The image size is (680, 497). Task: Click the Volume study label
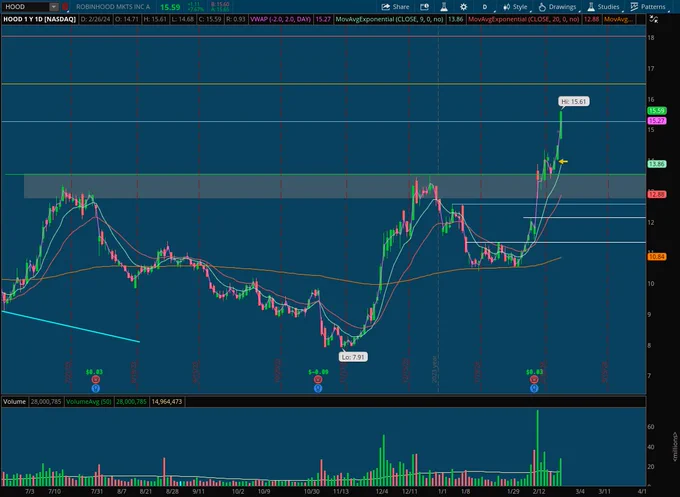click(x=14, y=402)
